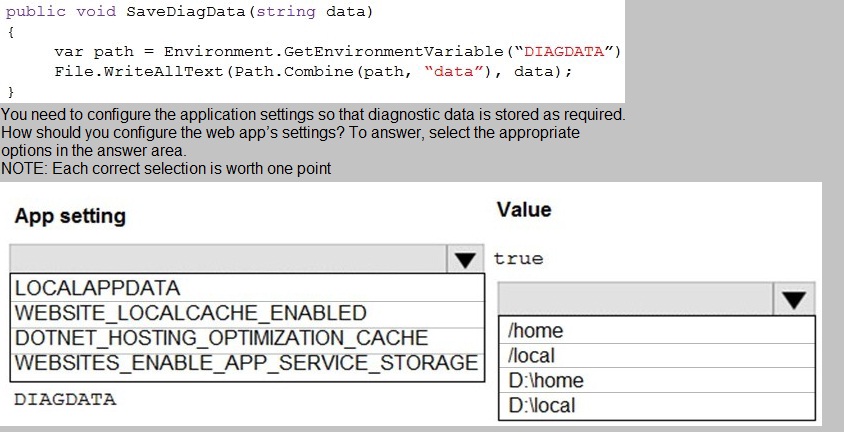Screen dimensions: 844x432
Task: Pick the D:\home value option
Action: tap(657, 380)
